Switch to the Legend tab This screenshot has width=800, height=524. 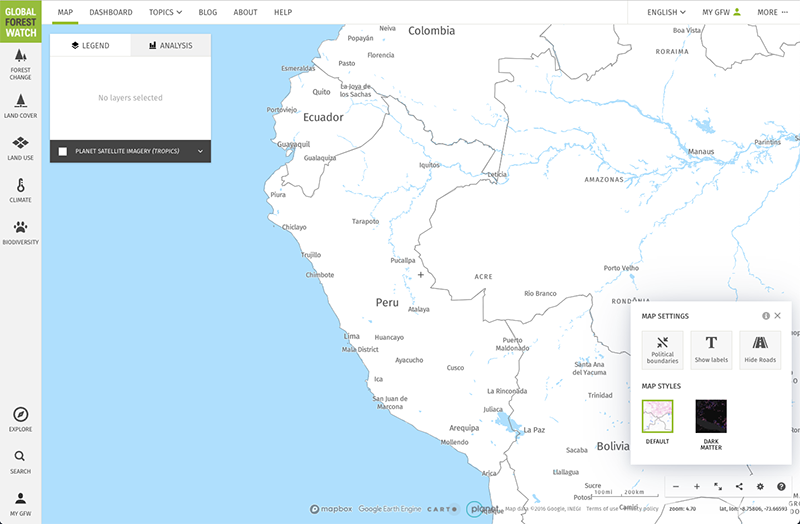(90, 45)
